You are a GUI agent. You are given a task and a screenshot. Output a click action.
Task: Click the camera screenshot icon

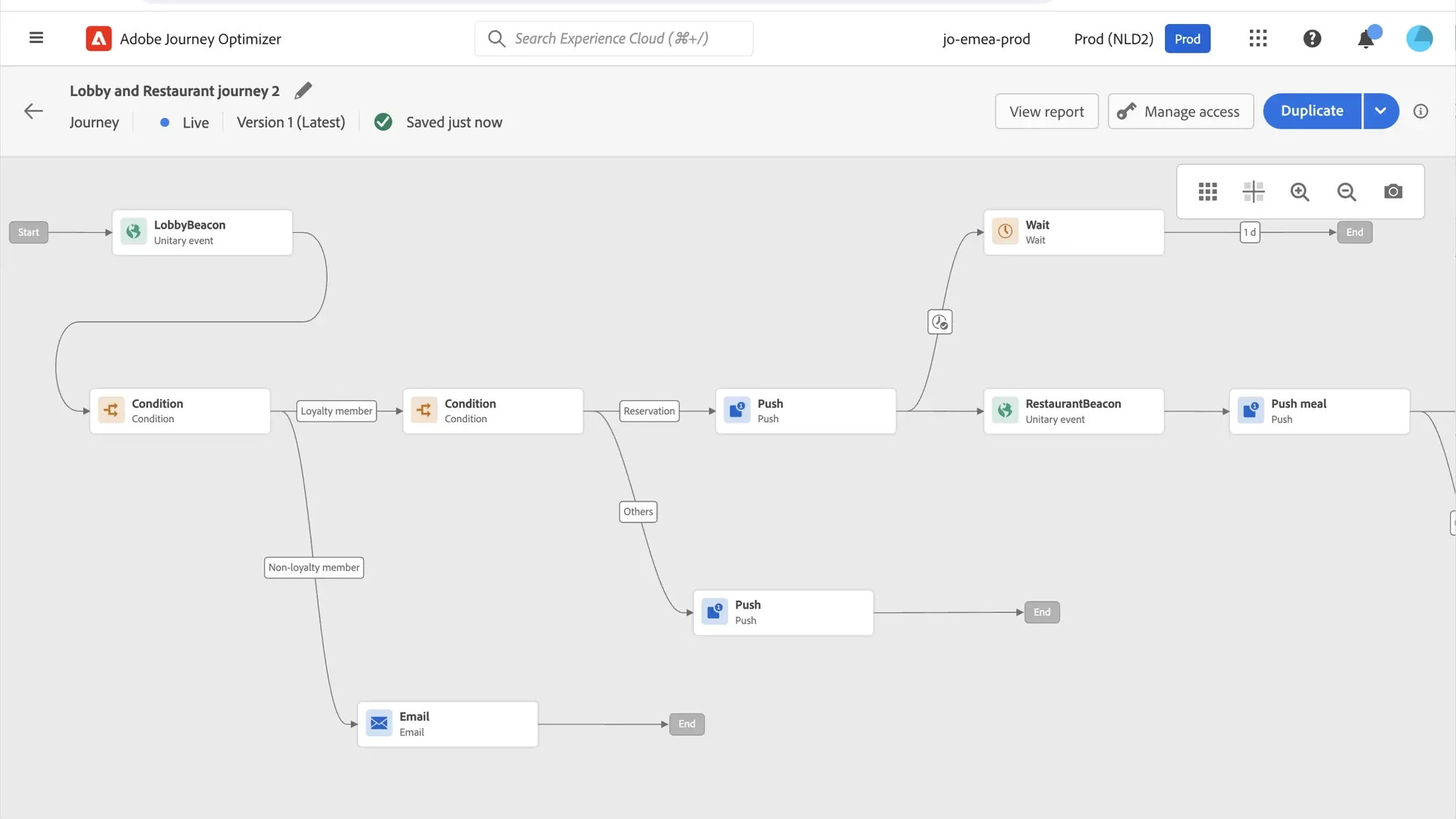[x=1393, y=191]
